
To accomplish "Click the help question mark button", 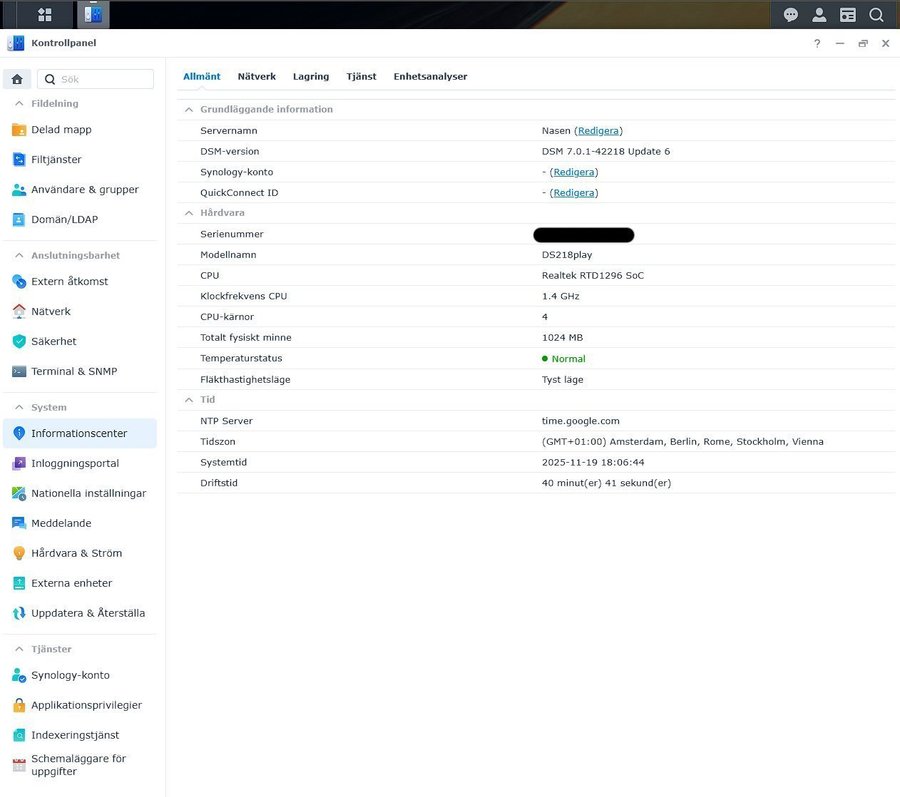I will (817, 44).
